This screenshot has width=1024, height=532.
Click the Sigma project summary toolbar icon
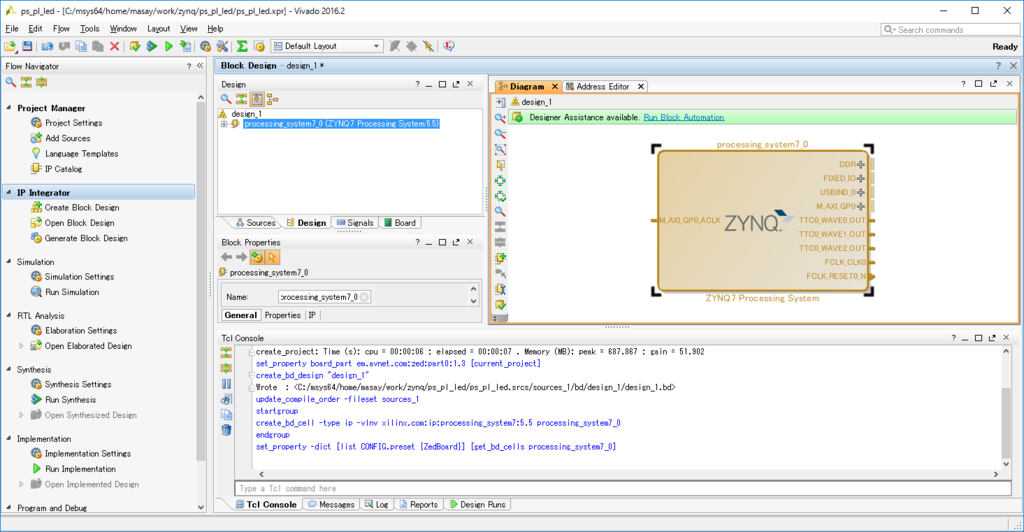[242, 46]
